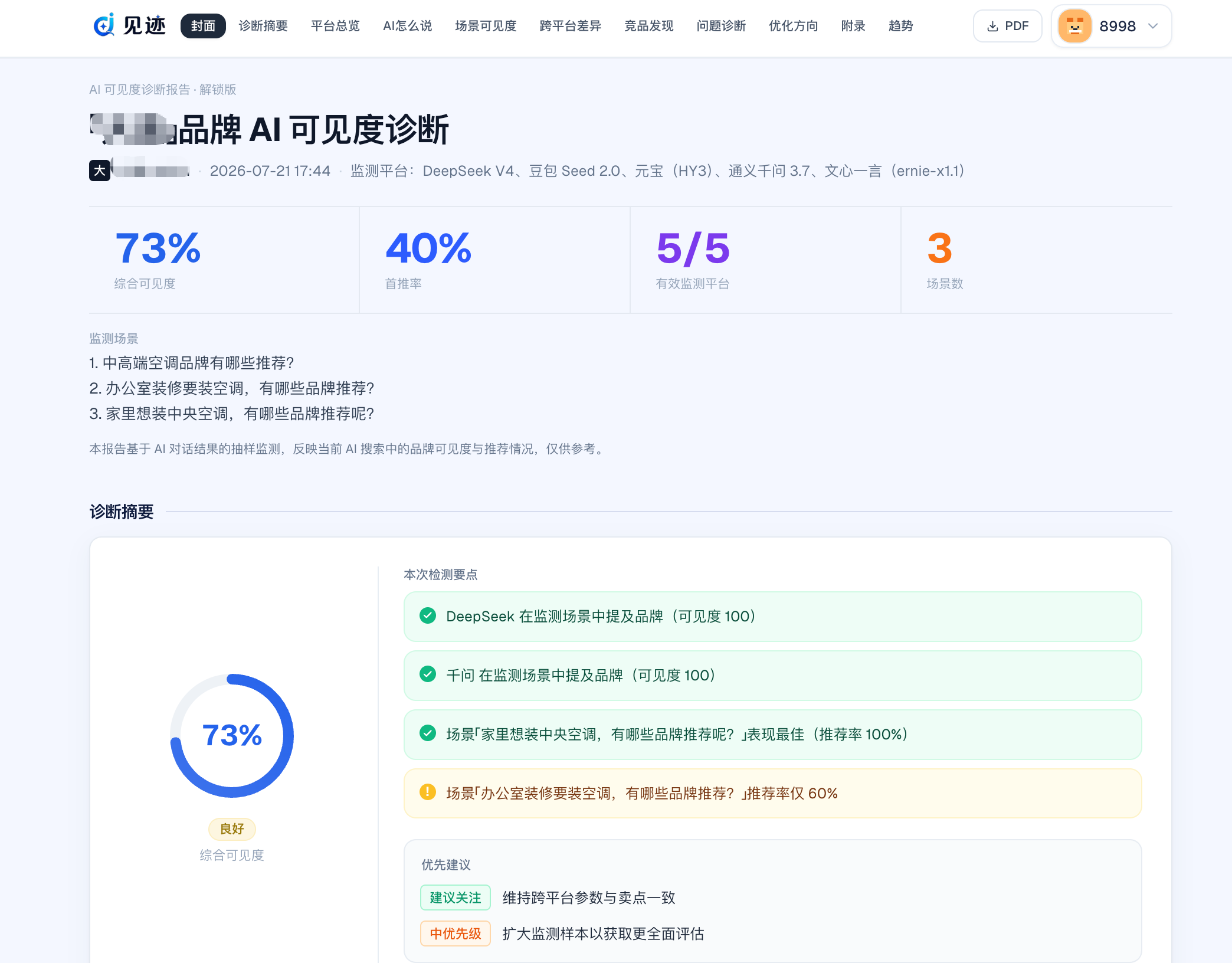Switch to the 趋势 tab
Viewport: 1232px width, 963px height.
(900, 26)
